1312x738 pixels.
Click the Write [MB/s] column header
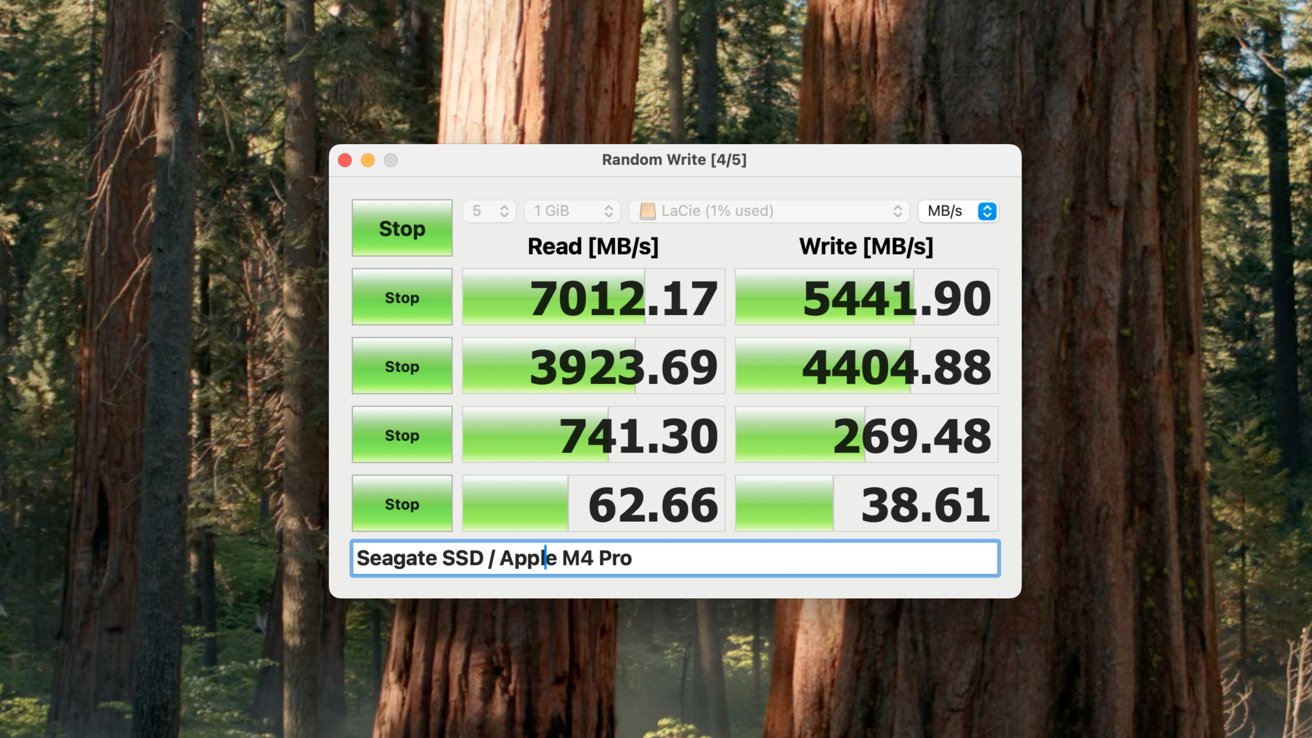pos(866,246)
